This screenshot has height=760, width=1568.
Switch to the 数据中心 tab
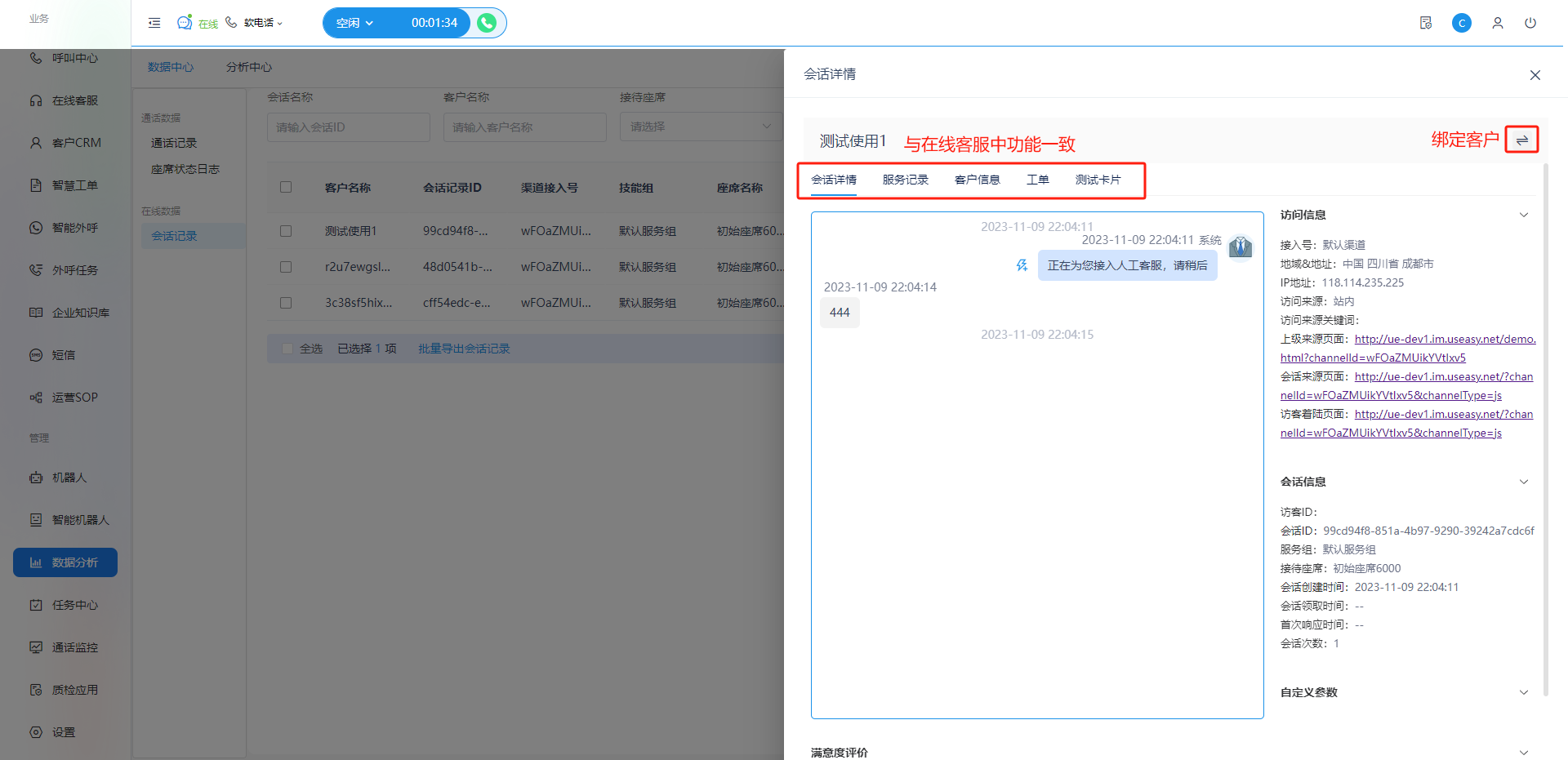tap(171, 67)
